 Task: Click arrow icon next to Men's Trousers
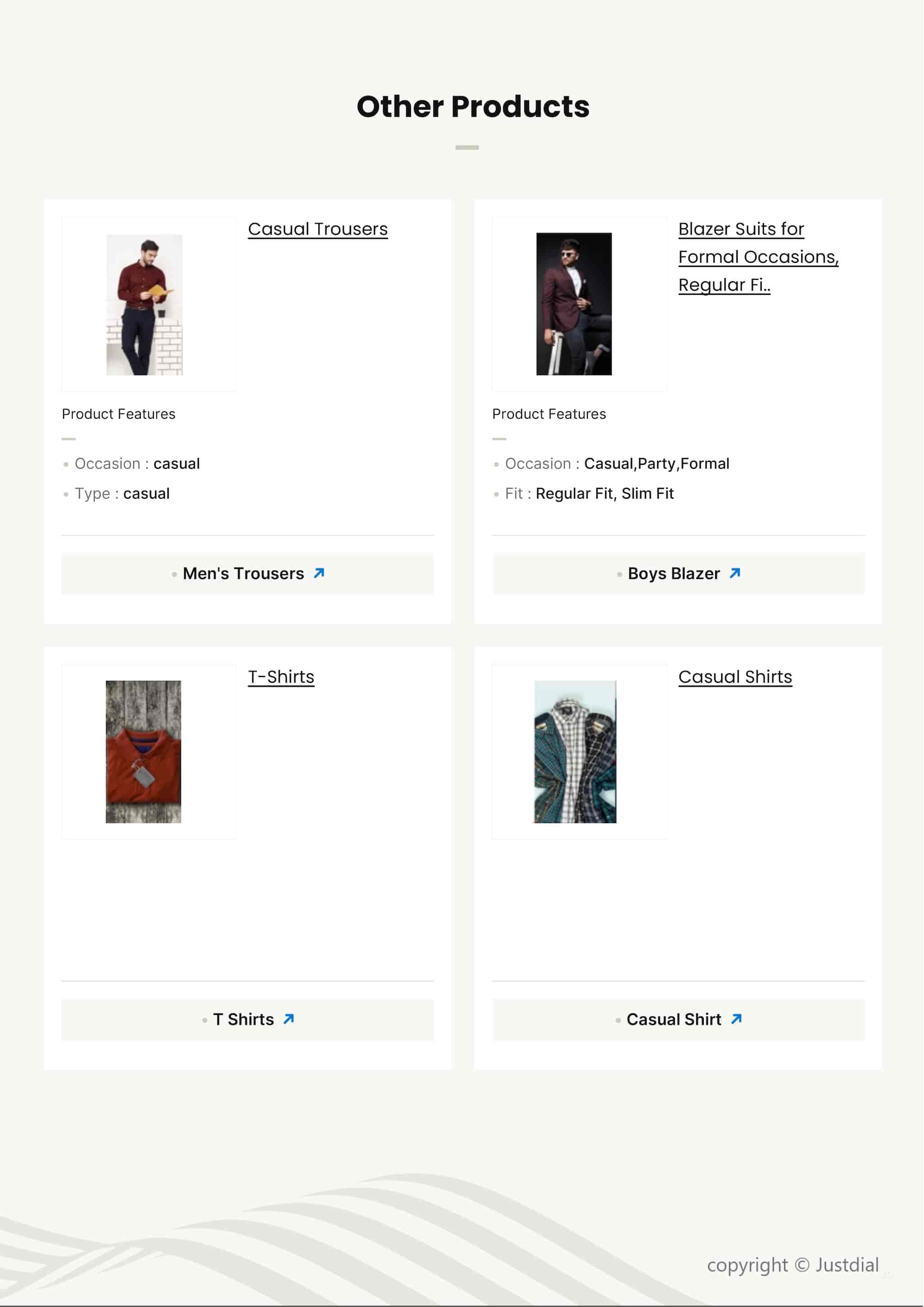(x=319, y=573)
